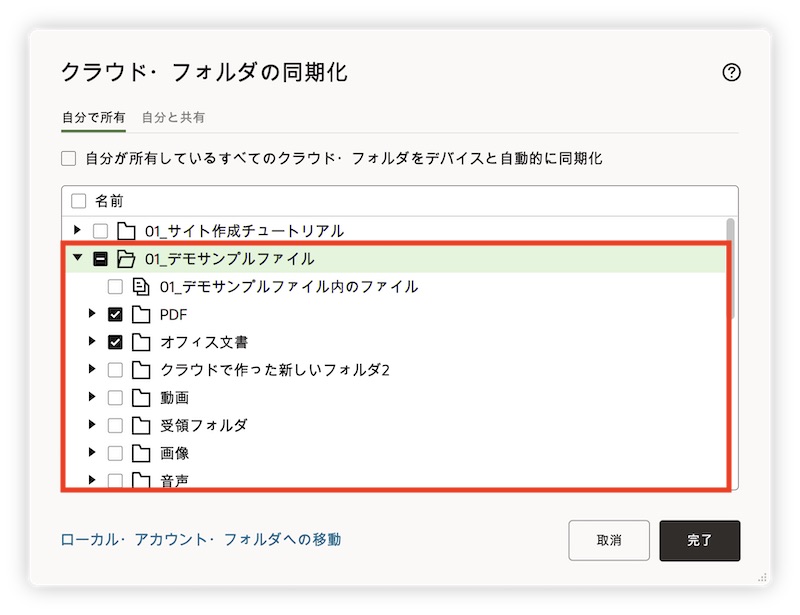Click the 画像 folder icon
This screenshot has height=615, width=800.
point(141,453)
